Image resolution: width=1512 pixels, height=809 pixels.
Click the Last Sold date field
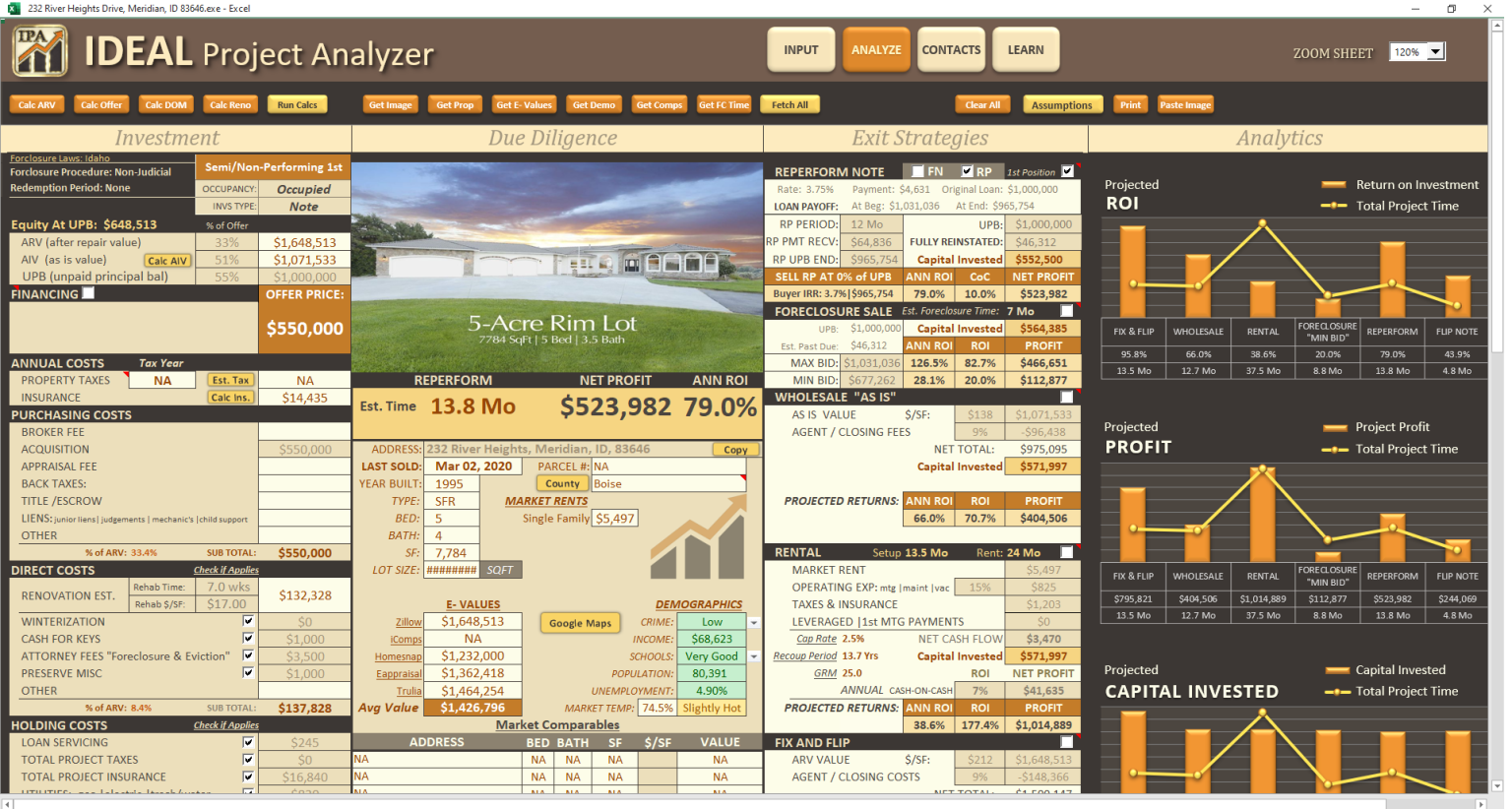[x=473, y=467]
